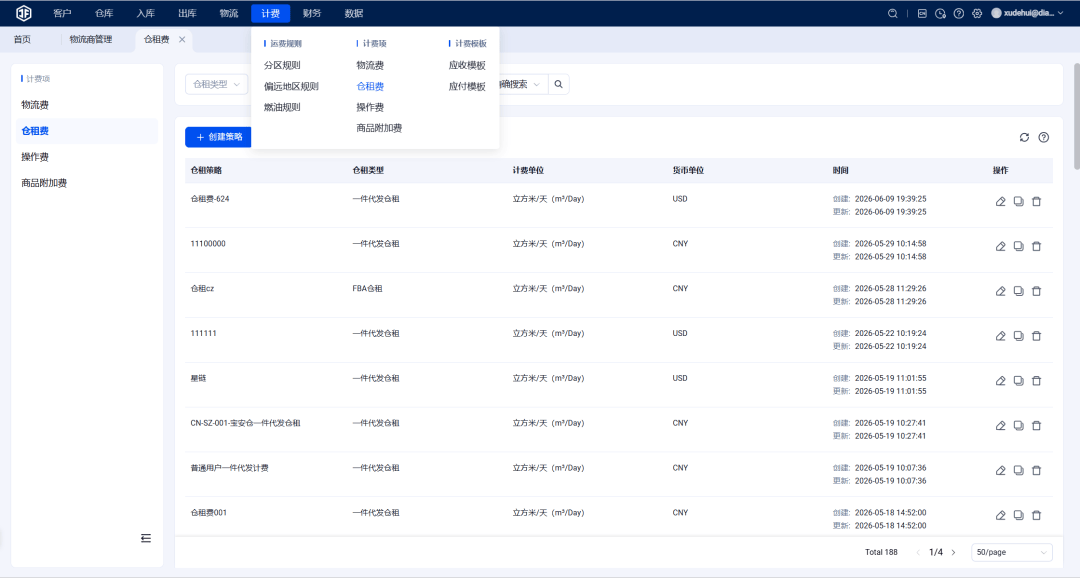Open the global search magnifier icon
The width and height of the screenshot is (1080, 578).
point(893,13)
